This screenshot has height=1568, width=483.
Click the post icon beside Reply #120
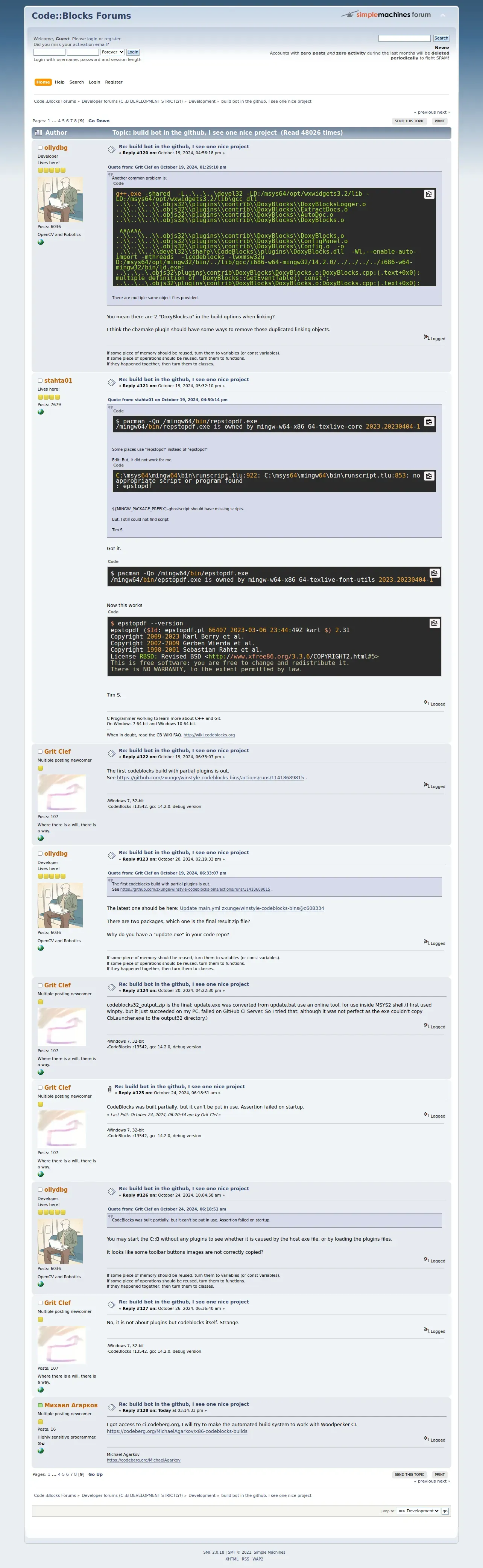point(111,150)
